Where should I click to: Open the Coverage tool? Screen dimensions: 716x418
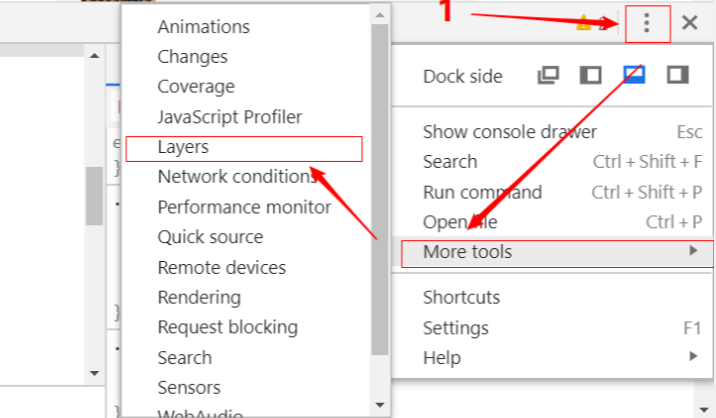pyautogui.click(x=196, y=87)
